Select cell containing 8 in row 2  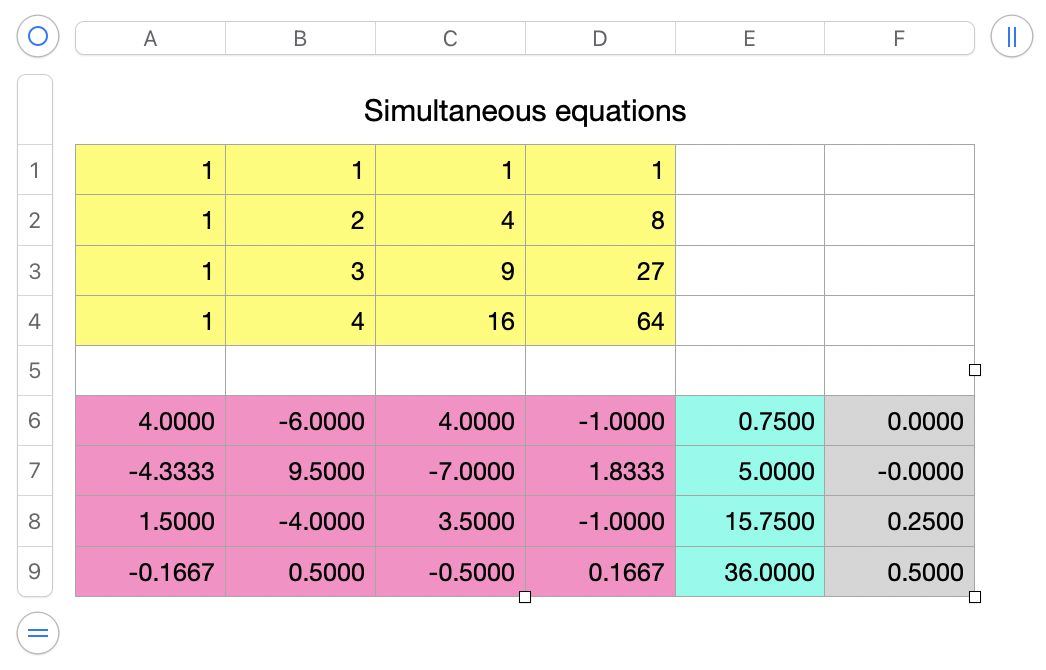click(x=600, y=220)
